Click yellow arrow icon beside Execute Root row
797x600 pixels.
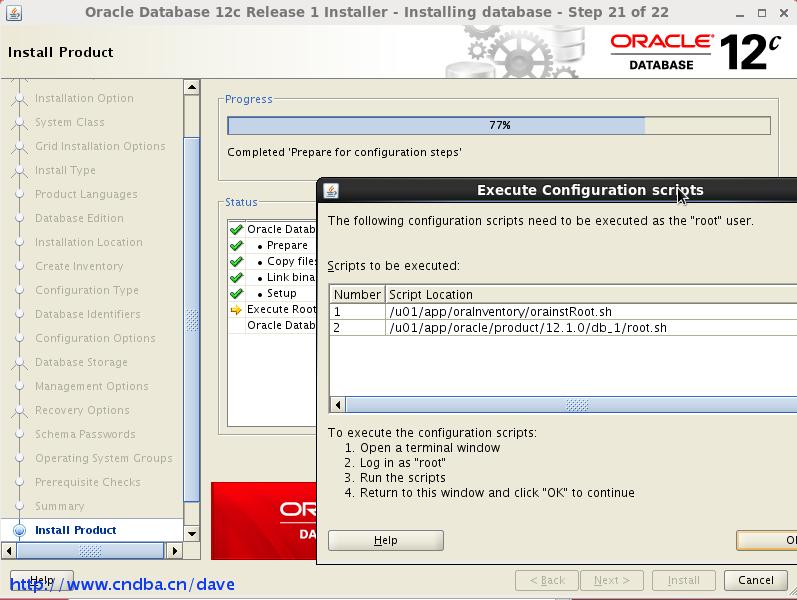tap(236, 310)
